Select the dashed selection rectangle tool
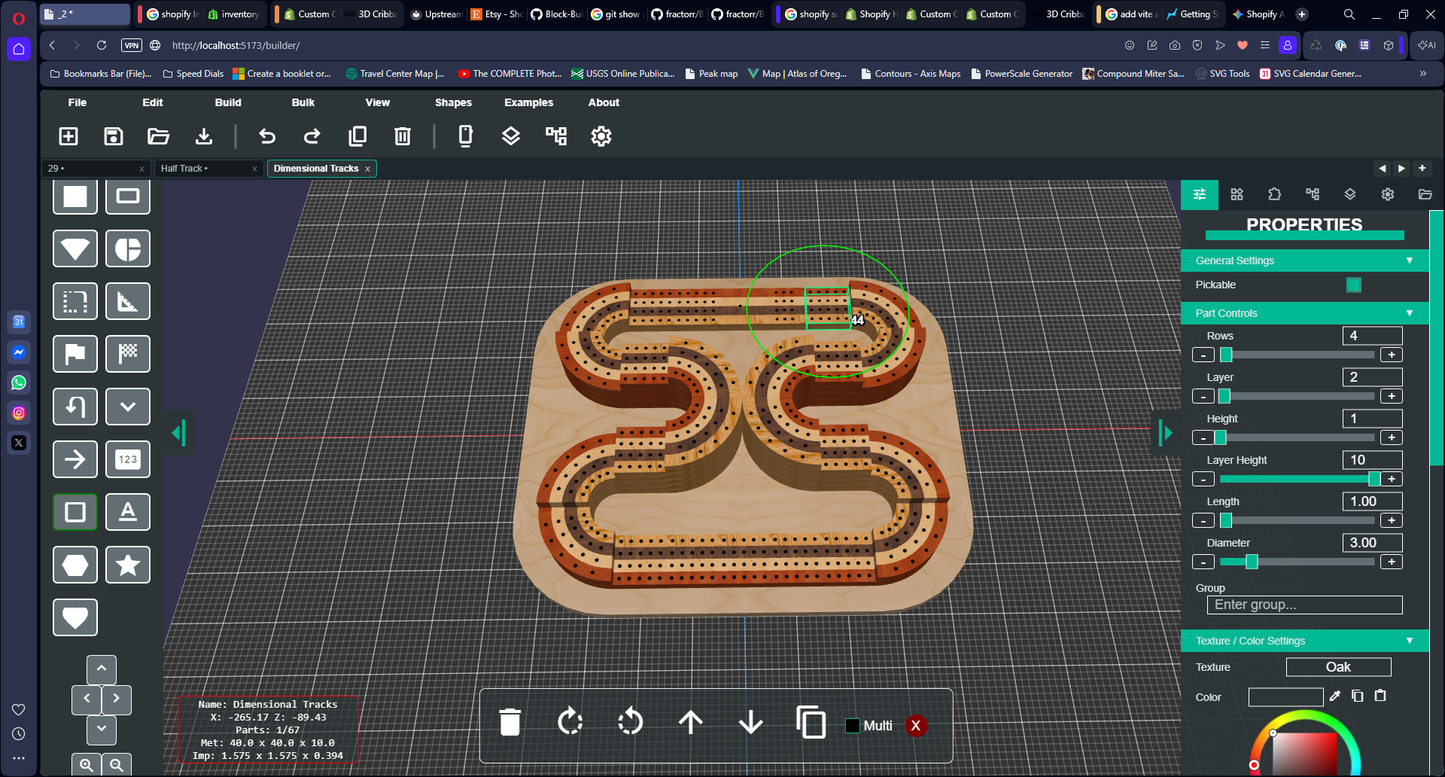The image size is (1445, 777). click(x=75, y=301)
